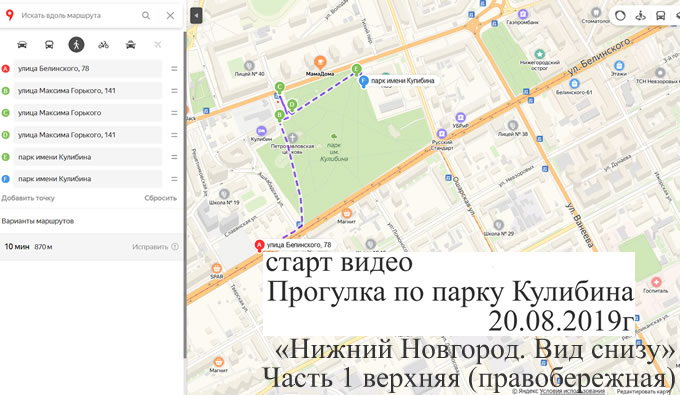The width and height of the screenshot is (680, 395).
Task: Toggle the panorama layer button on map
Action: [641, 16]
